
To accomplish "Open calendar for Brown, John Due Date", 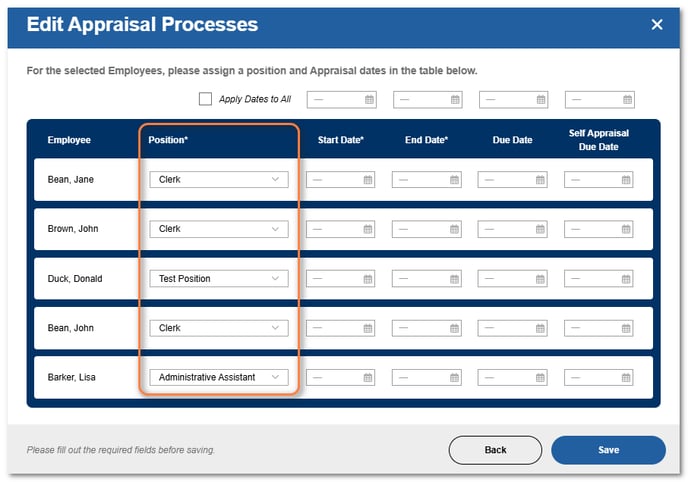I will 540,229.
